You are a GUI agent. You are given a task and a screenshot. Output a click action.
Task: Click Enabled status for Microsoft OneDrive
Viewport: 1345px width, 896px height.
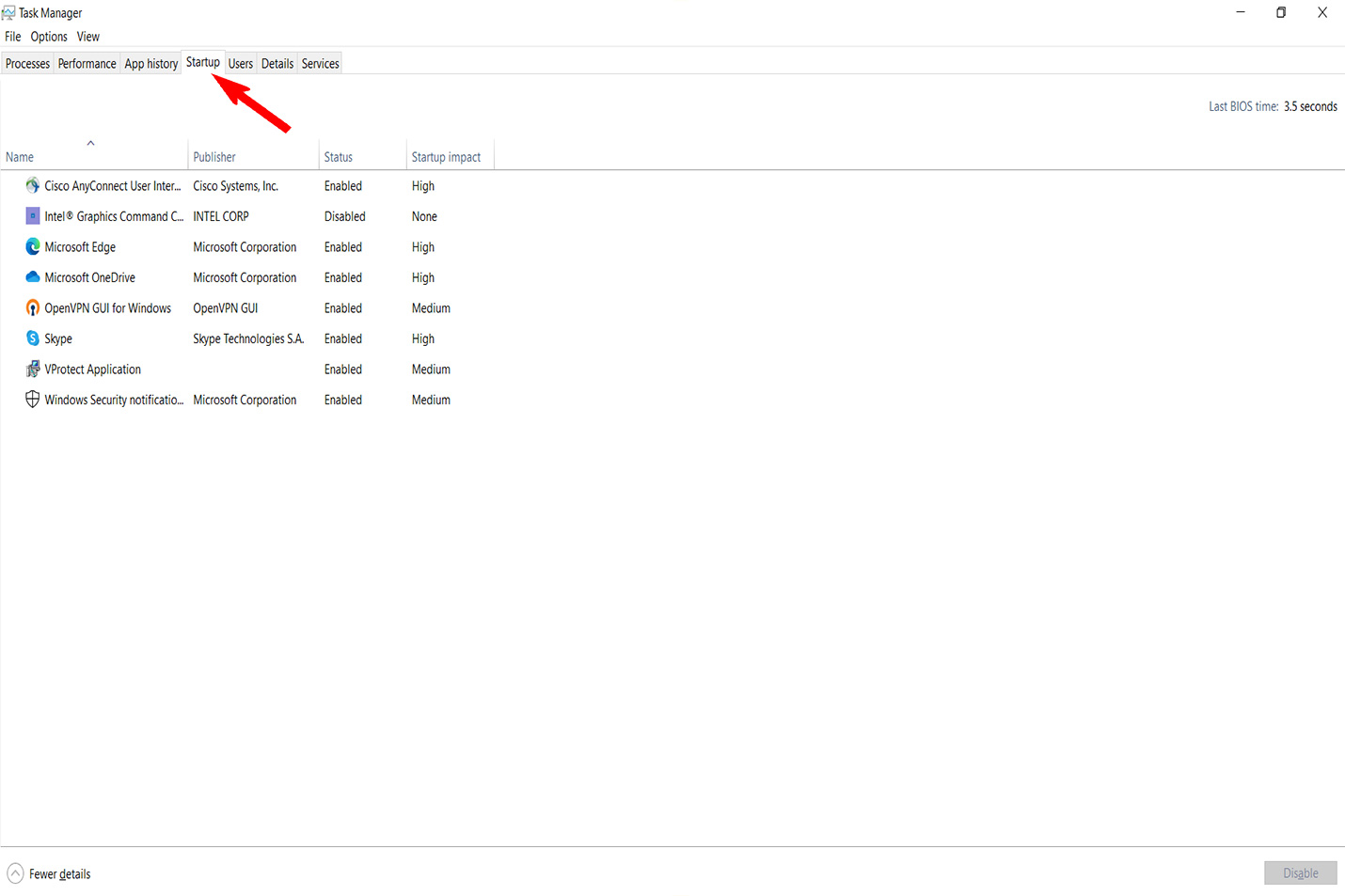tap(343, 277)
